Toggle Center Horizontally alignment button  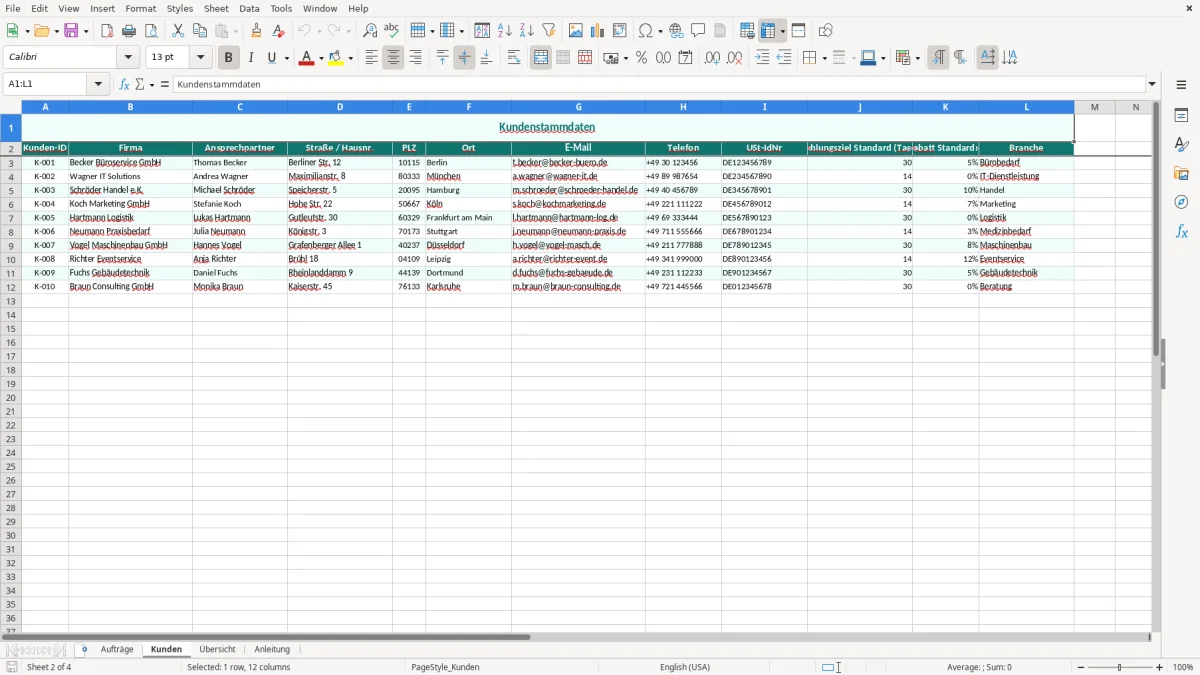393,58
